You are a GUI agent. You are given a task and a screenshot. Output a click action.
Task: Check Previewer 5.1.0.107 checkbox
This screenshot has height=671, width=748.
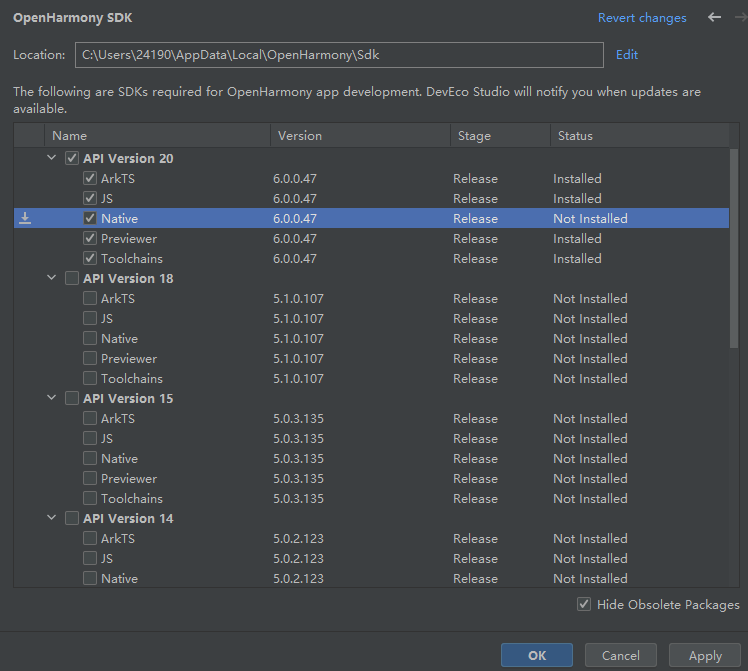click(x=90, y=359)
